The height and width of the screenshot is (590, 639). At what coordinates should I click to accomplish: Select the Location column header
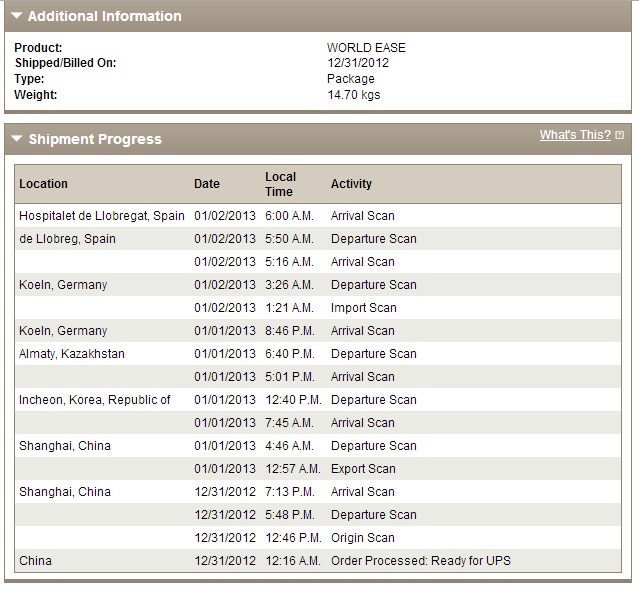click(43, 184)
